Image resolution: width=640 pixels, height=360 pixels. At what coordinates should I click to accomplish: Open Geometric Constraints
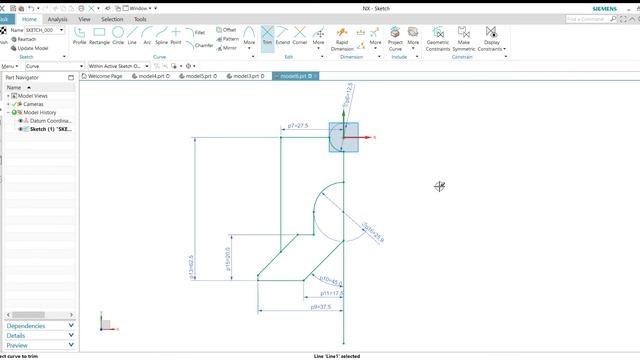coord(438,39)
